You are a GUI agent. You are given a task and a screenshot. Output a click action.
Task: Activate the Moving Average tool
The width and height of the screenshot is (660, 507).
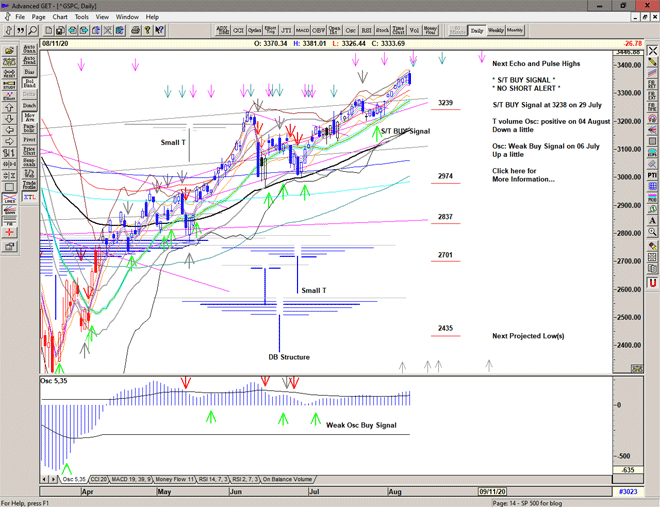point(29,118)
